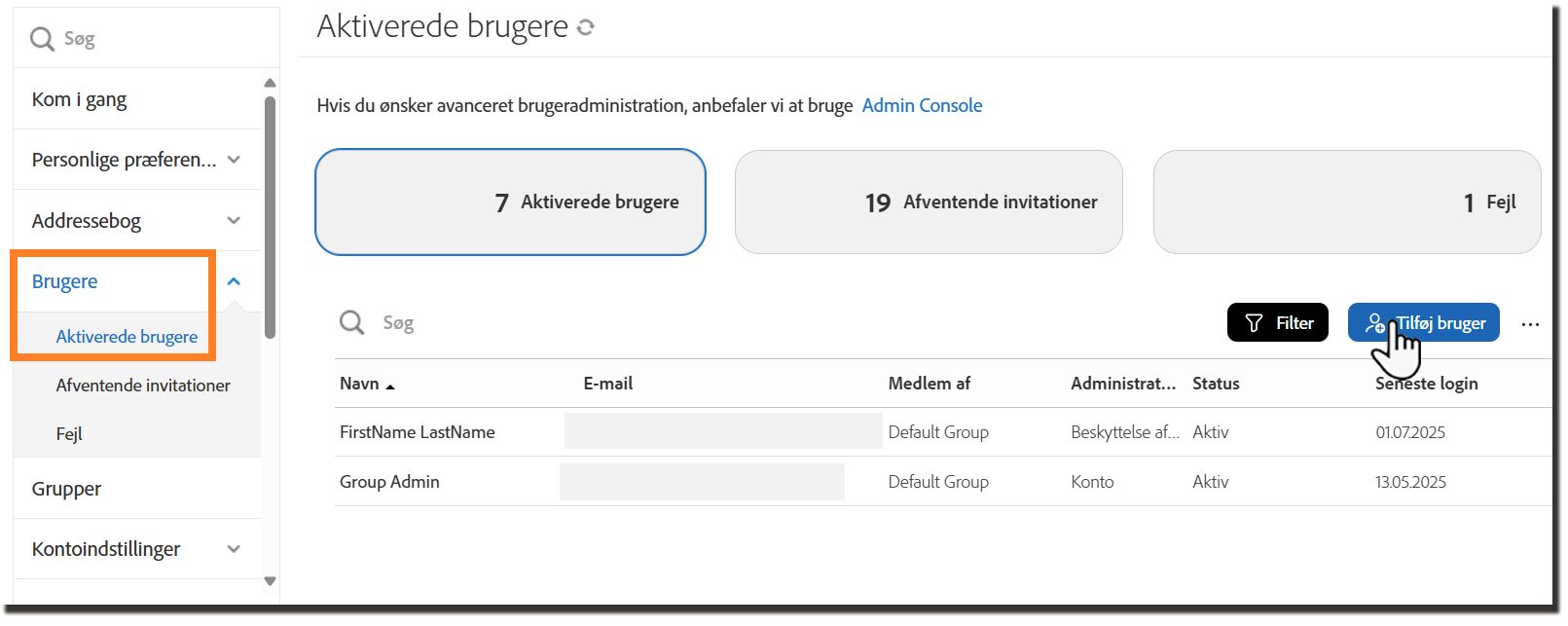1568x626 pixels.
Task: Click the Filter button
Action: (1278, 322)
